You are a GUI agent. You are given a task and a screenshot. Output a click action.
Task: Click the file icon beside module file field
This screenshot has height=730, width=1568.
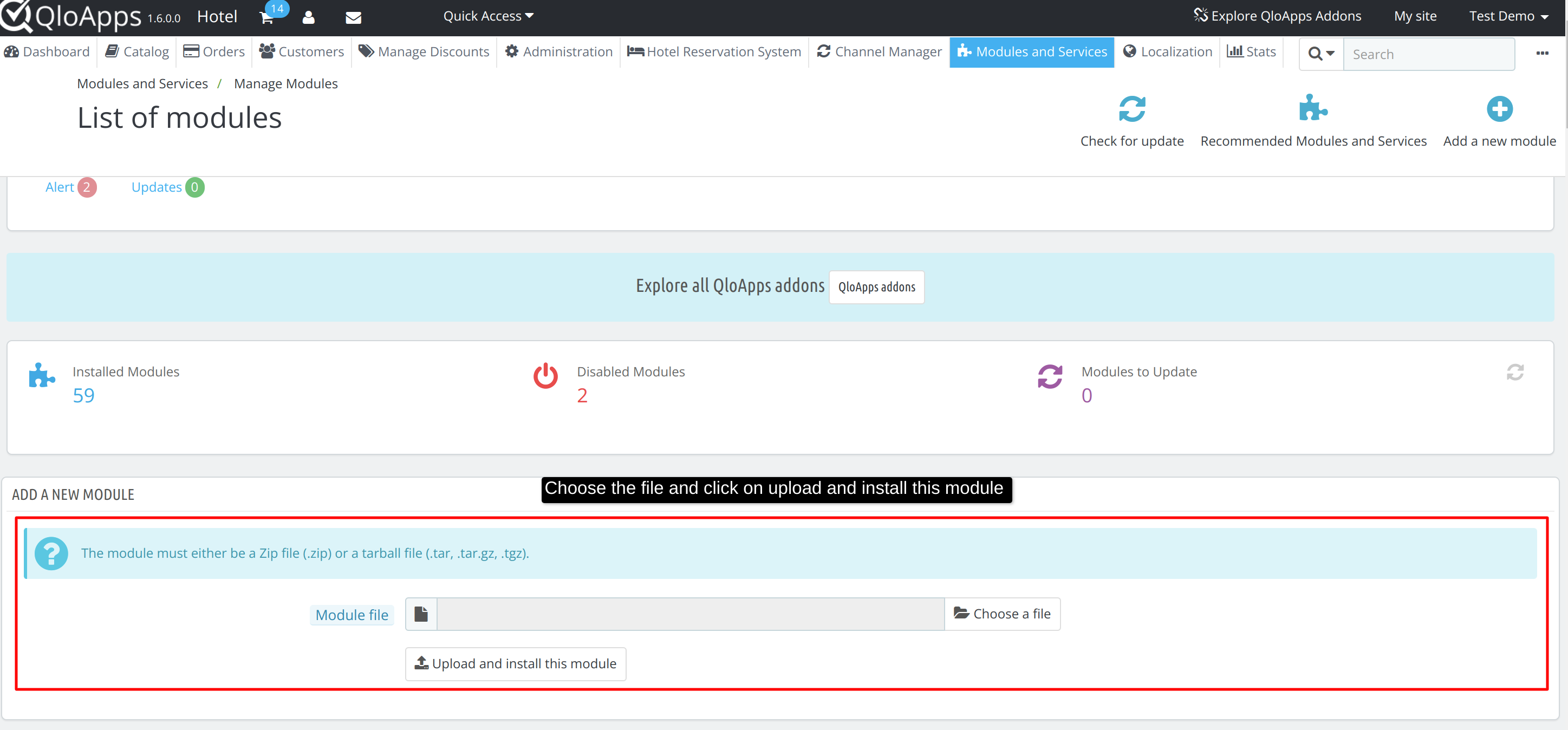[421, 614]
